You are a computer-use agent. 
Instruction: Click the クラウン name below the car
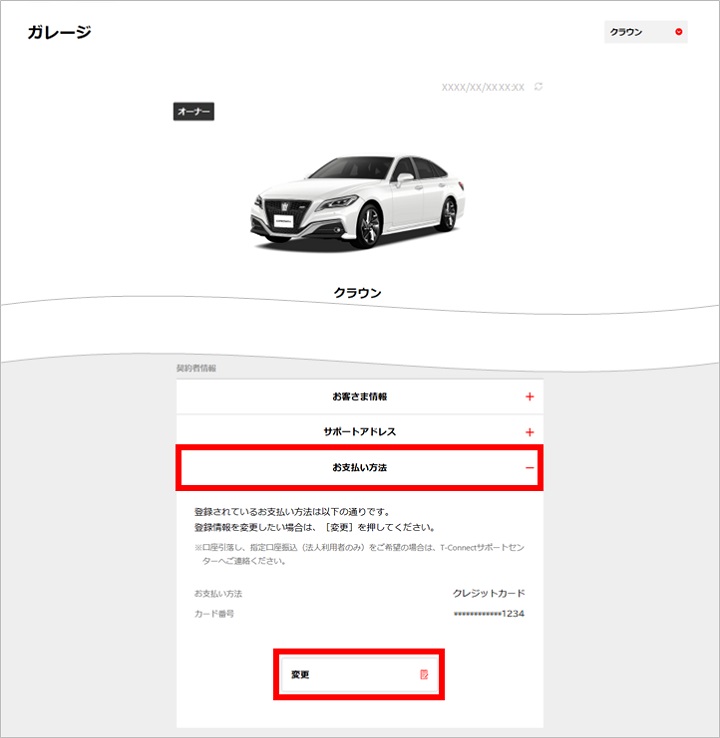pyautogui.click(x=357, y=293)
